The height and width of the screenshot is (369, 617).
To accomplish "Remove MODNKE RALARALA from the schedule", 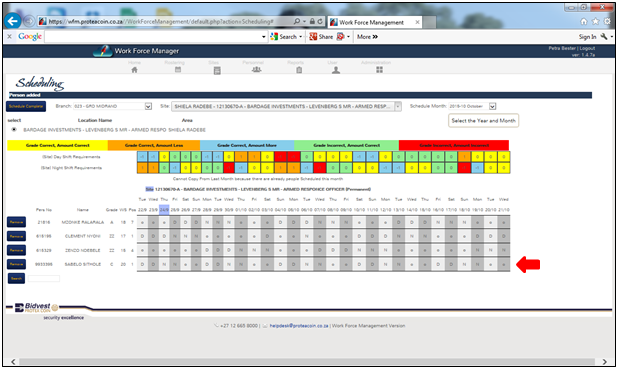I will click(17, 222).
